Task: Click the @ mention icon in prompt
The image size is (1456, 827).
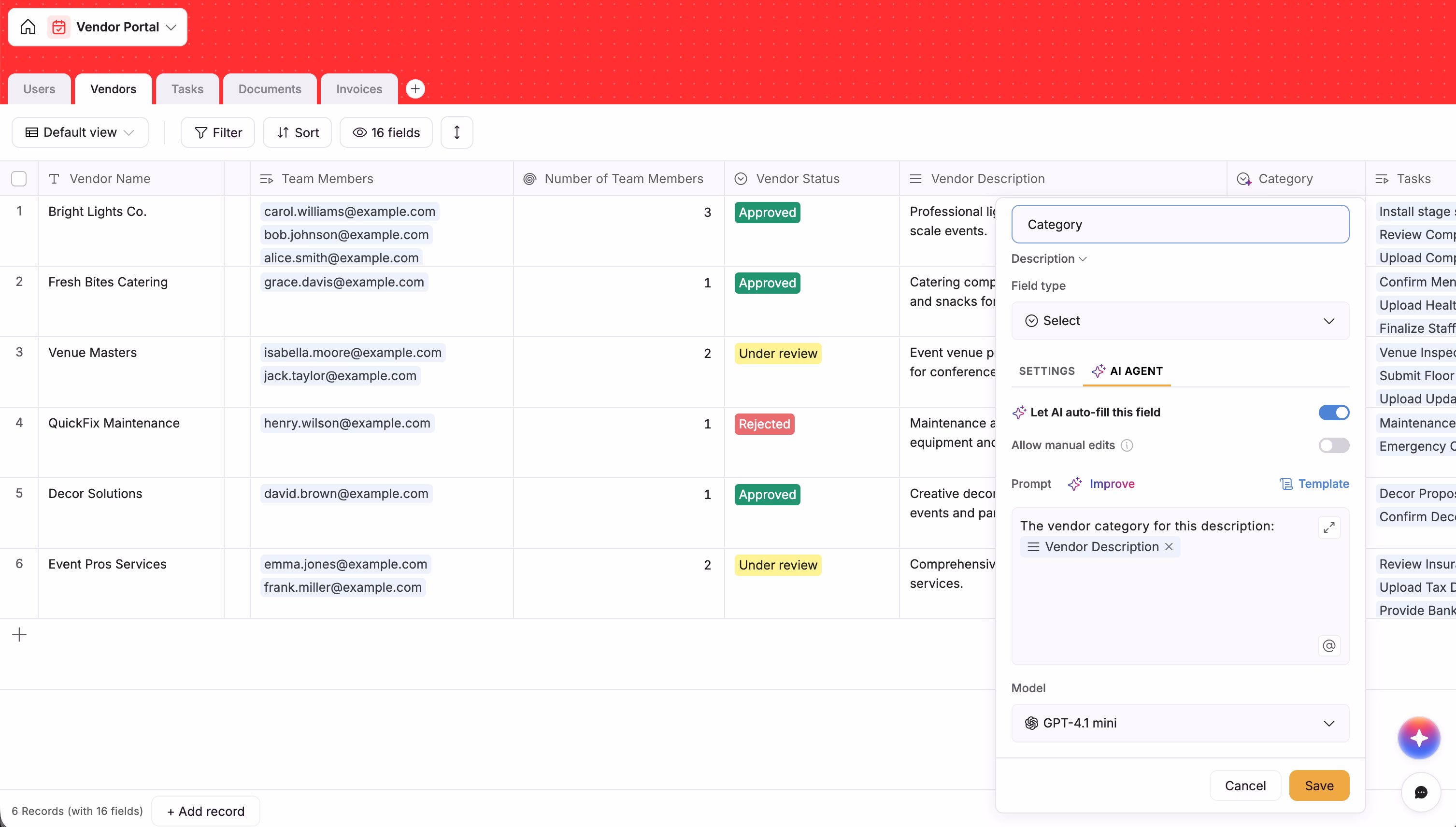Action: [x=1329, y=646]
